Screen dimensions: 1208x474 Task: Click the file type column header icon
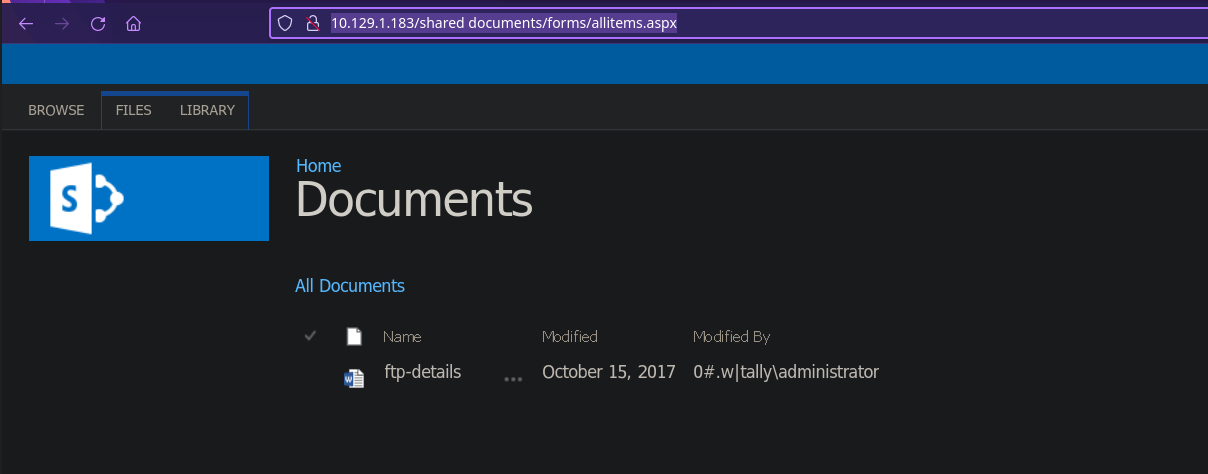[353, 336]
